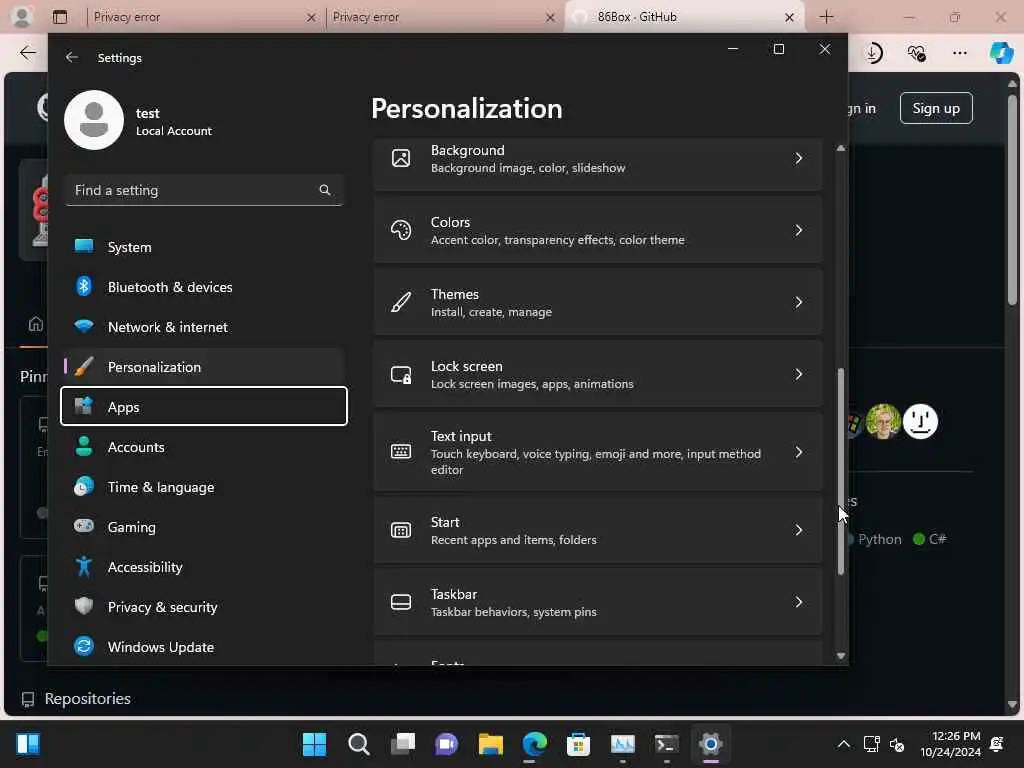Screen dimensions: 1024x768
Task: Expand Start settings chevron
Action: click(798, 530)
